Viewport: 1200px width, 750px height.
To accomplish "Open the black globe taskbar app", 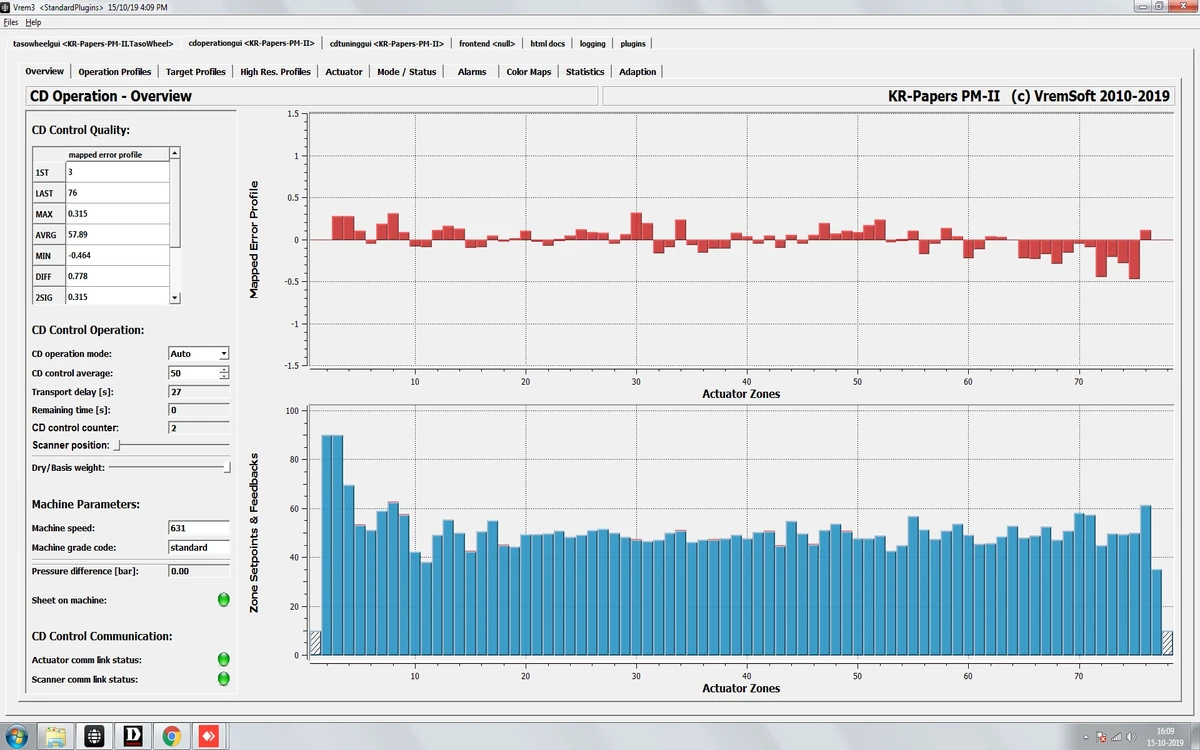I will click(x=94, y=736).
